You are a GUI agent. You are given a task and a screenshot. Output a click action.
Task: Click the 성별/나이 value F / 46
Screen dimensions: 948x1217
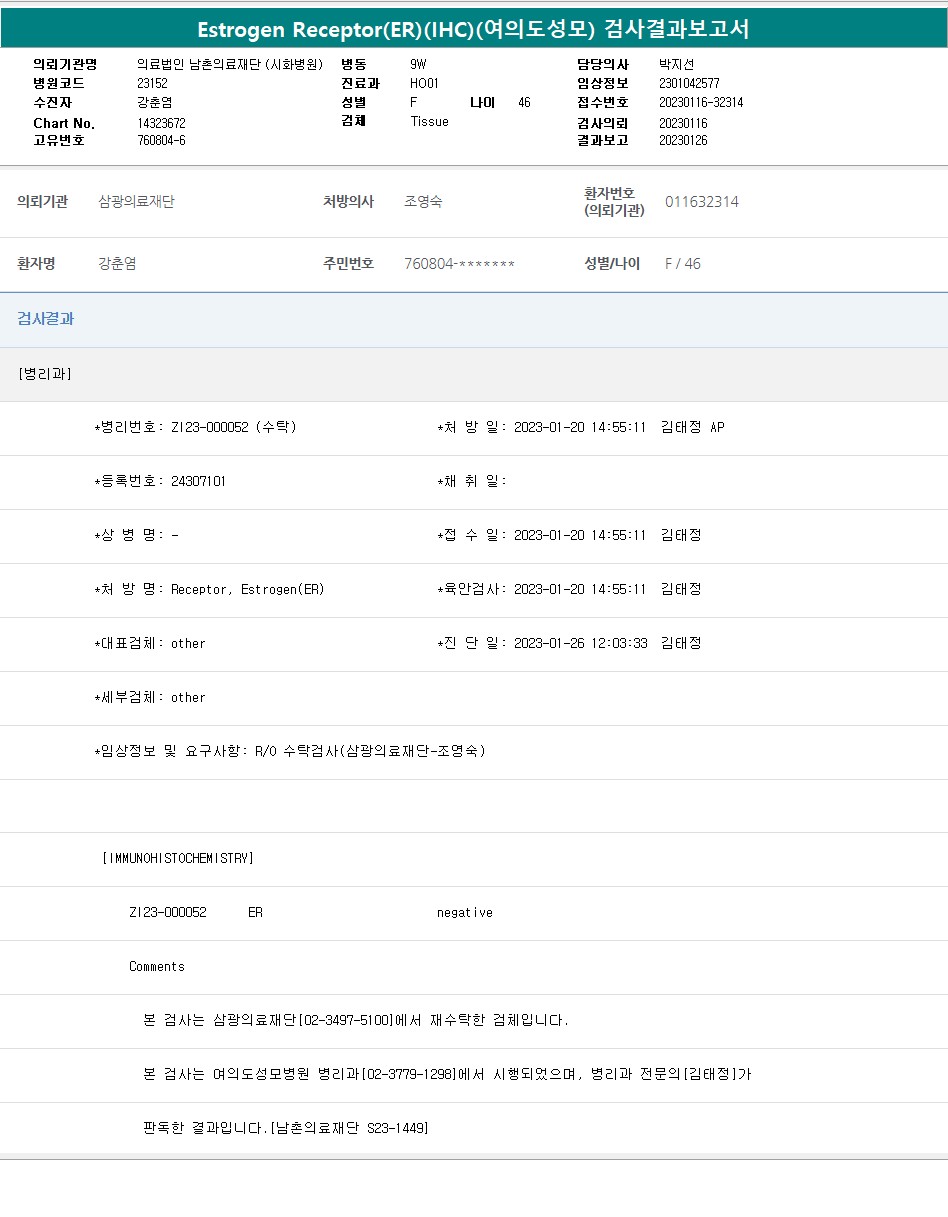pos(683,264)
